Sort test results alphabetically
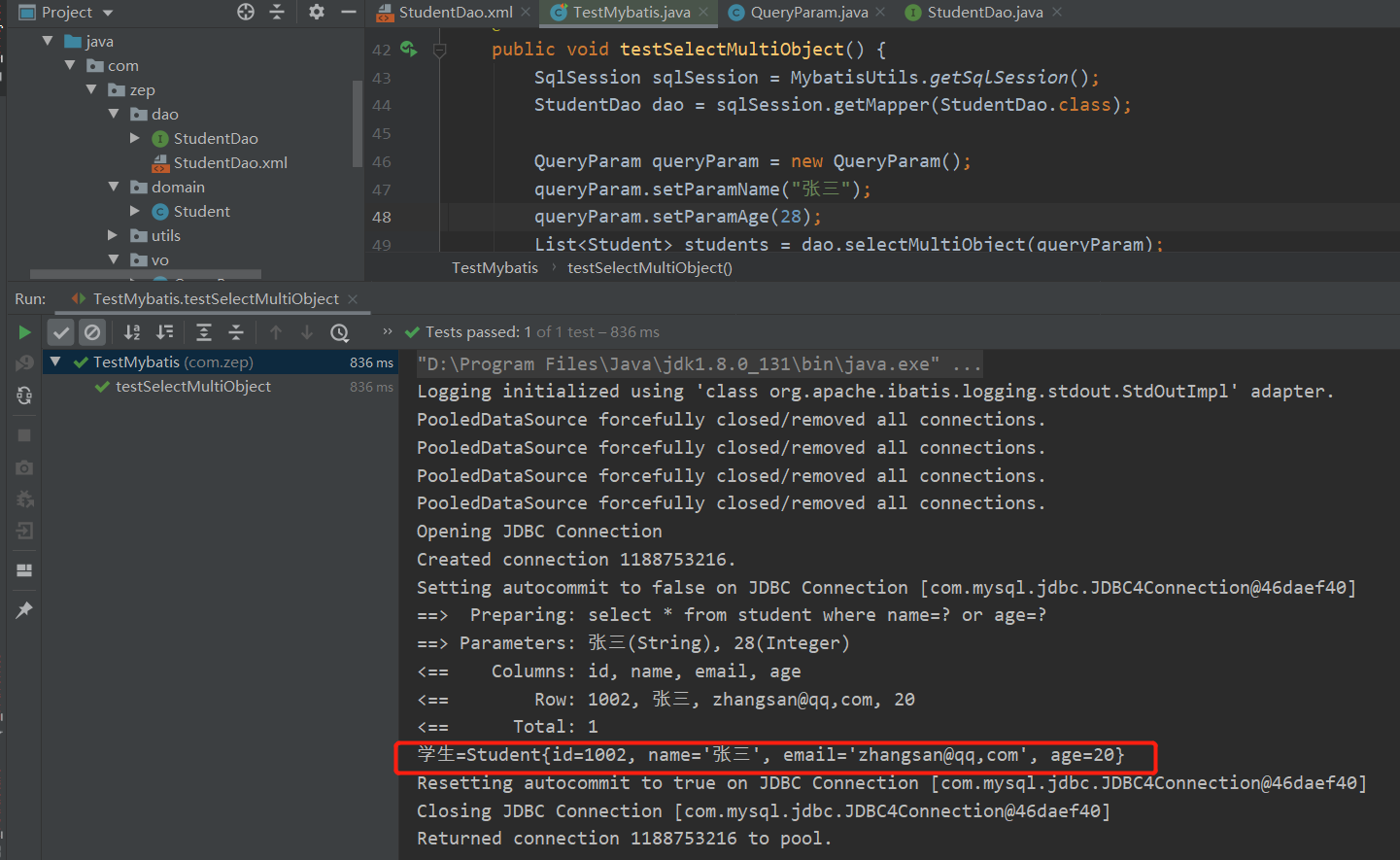Screen dimensions: 1400x860 (132, 332)
